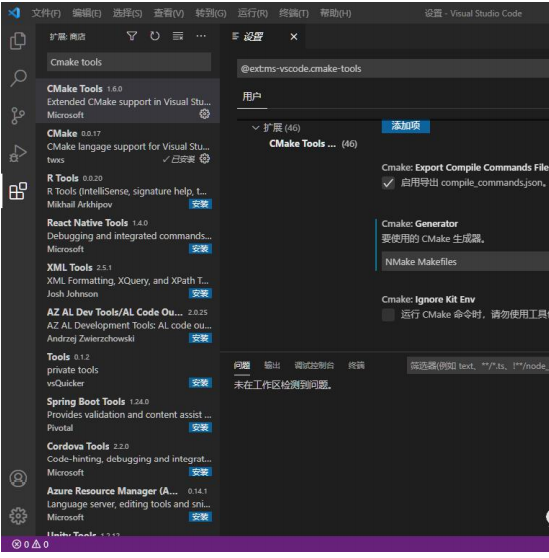Open the XML Tools 2.5.1 entry
549x558 pixels.
click(x=128, y=280)
